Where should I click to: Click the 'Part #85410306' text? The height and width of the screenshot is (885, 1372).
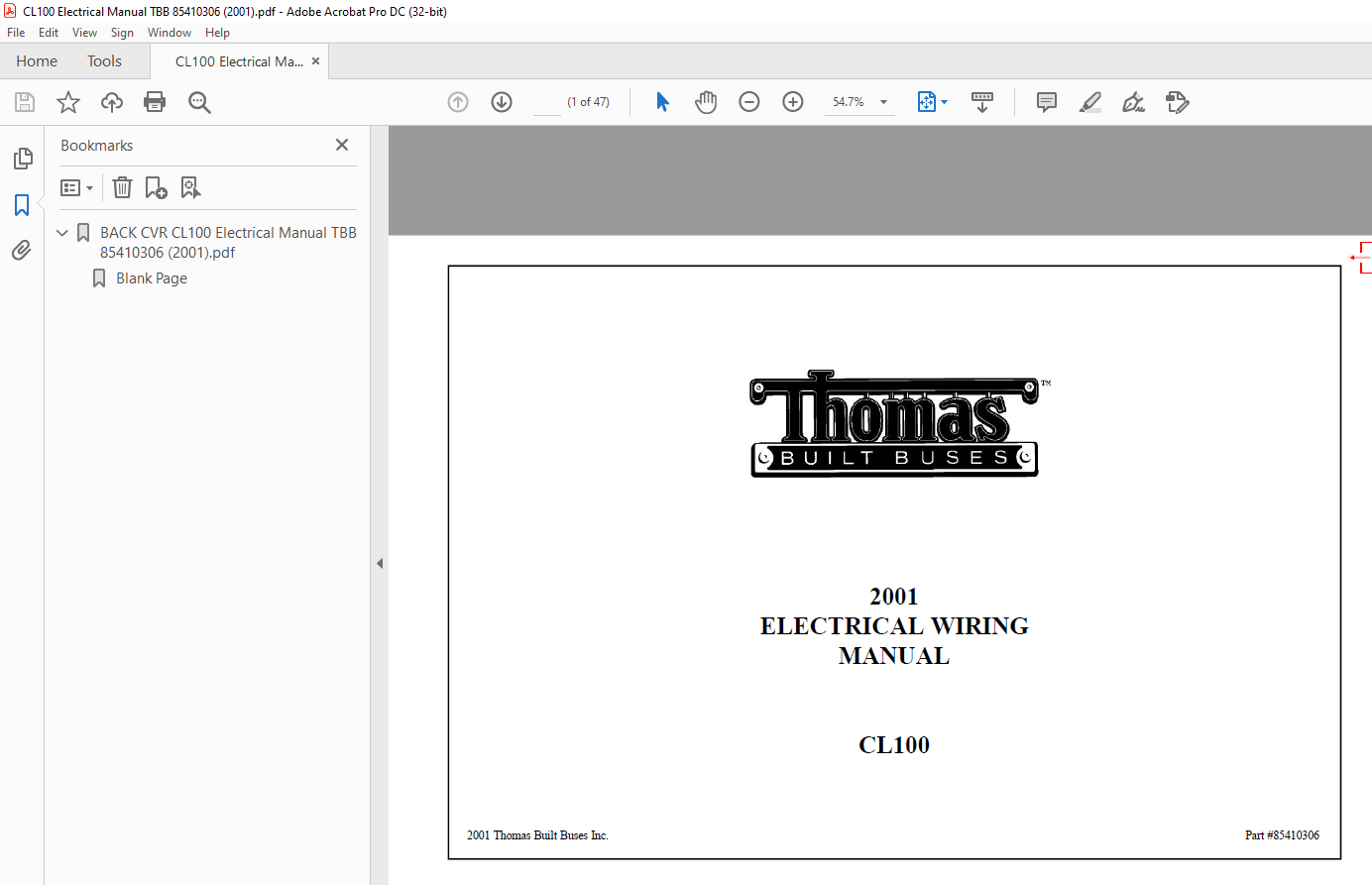pyautogui.click(x=1282, y=835)
